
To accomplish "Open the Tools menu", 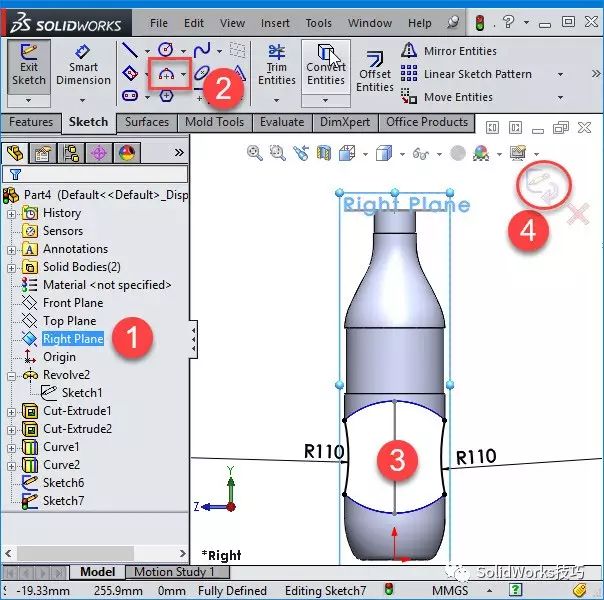I will pyautogui.click(x=318, y=23).
